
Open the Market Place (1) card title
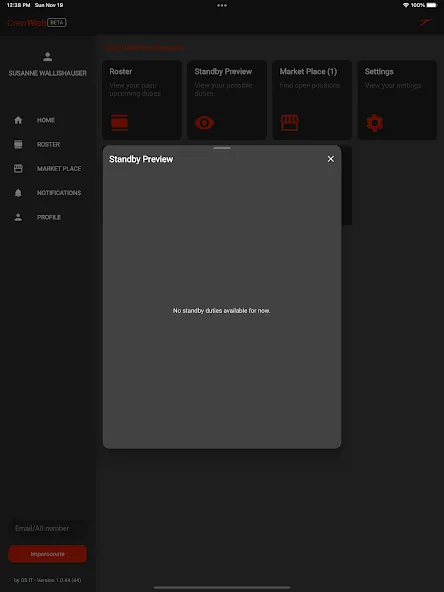point(308,71)
